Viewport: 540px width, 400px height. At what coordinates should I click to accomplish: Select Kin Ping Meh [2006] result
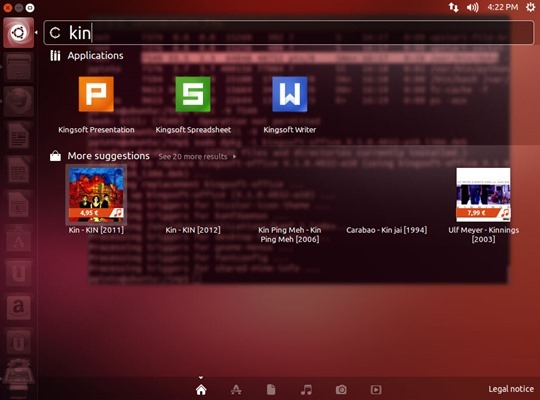coord(290,234)
